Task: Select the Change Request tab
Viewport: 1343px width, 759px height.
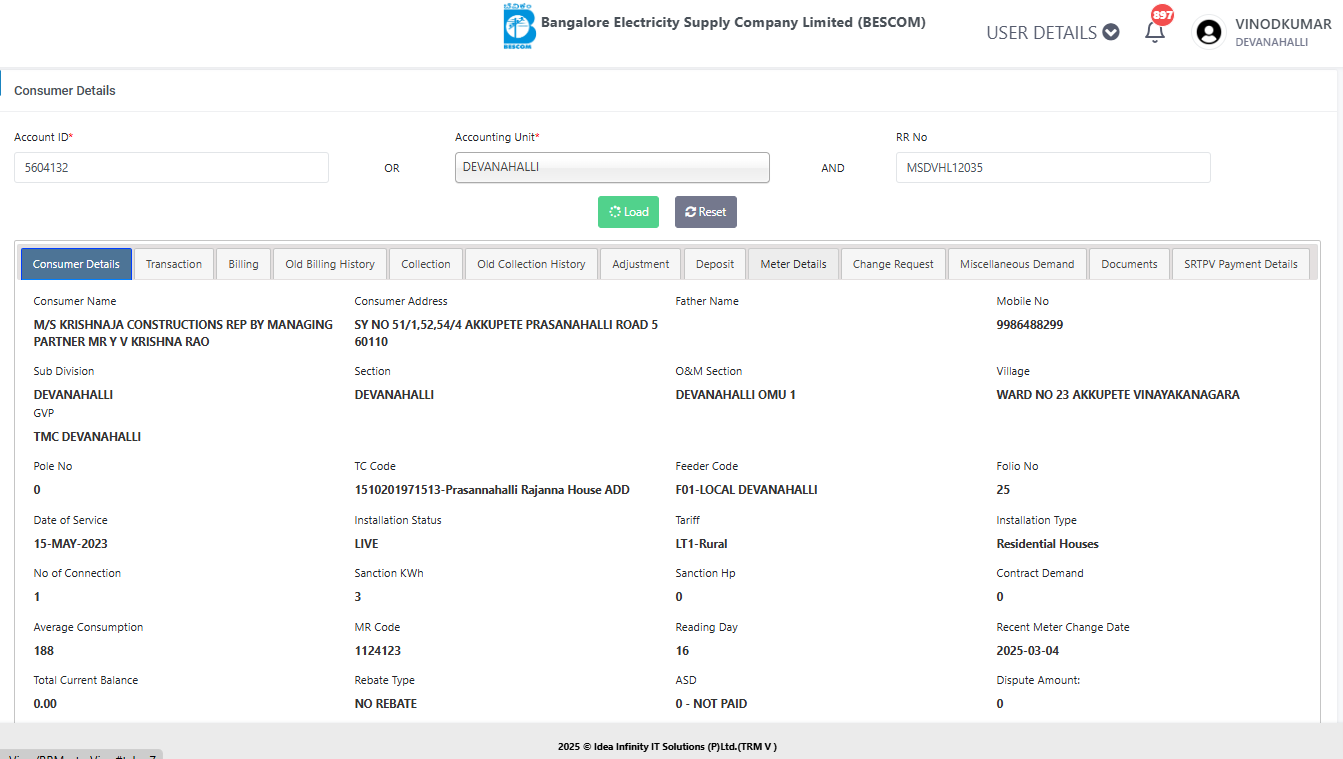Action: [x=893, y=264]
